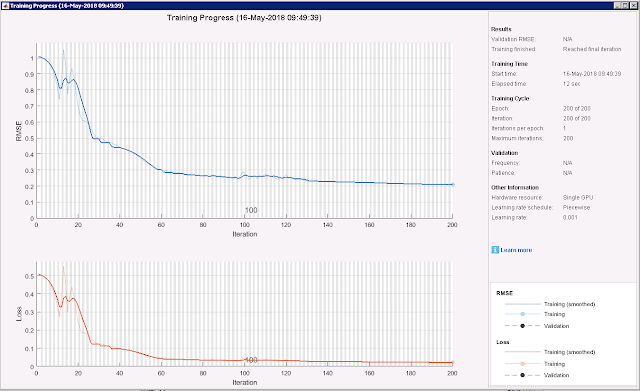
Task: Click the 'Reached final iteration' value
Action: click(x=592, y=49)
